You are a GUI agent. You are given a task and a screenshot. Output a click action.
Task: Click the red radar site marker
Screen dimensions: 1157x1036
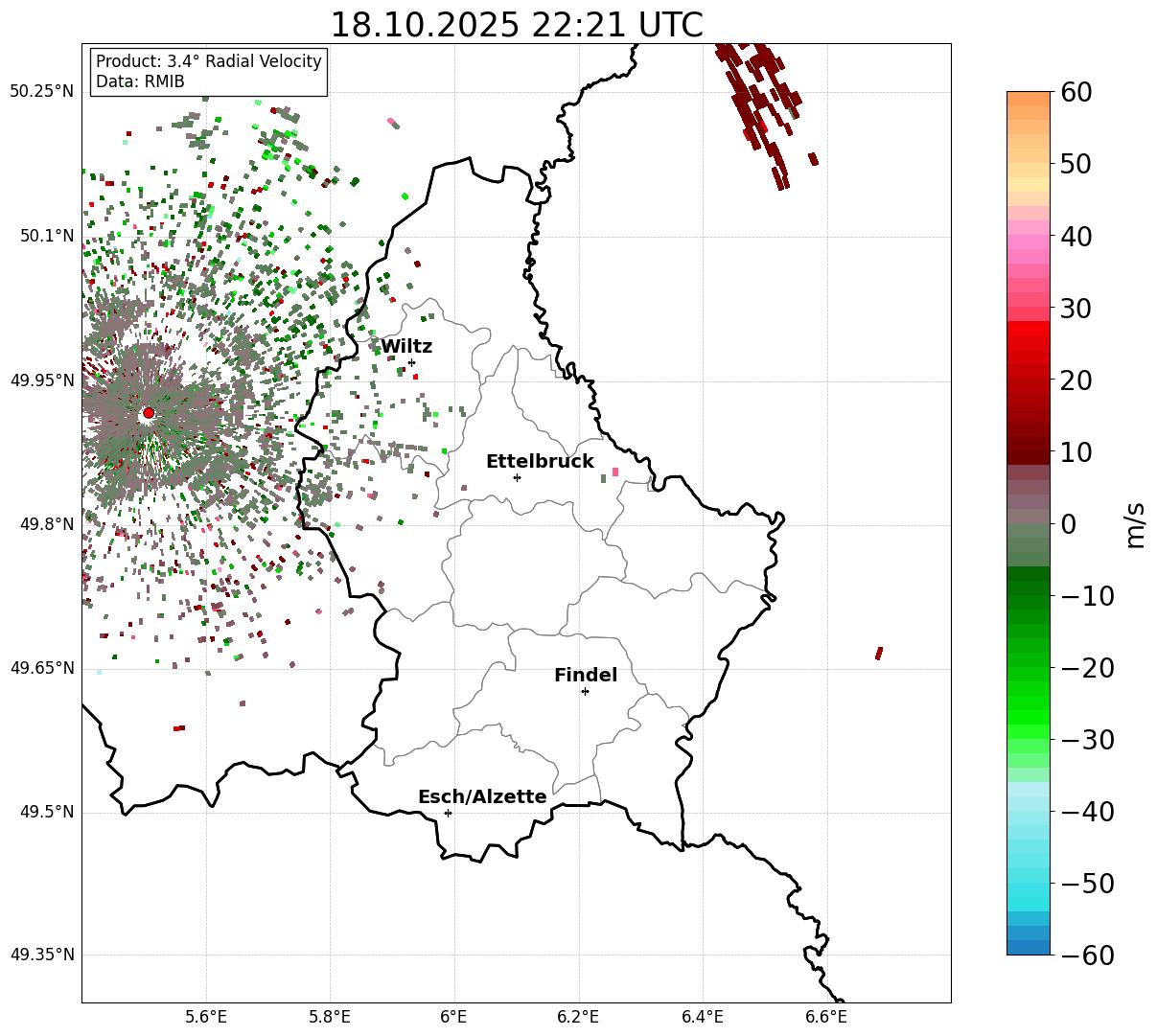[149, 413]
